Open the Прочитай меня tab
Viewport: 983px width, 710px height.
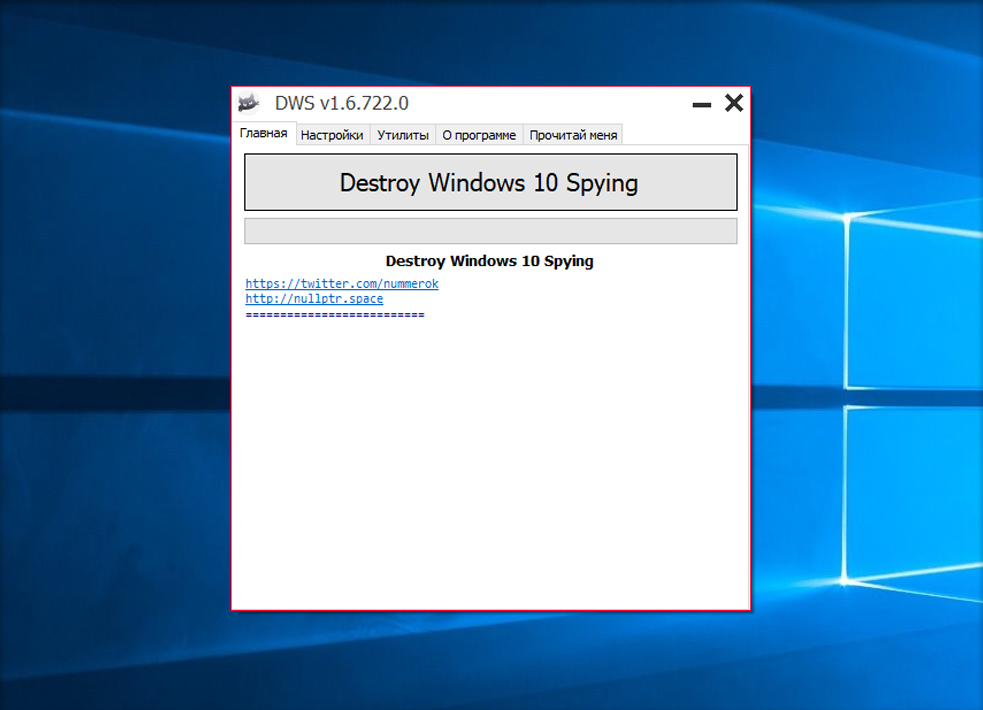coord(573,135)
